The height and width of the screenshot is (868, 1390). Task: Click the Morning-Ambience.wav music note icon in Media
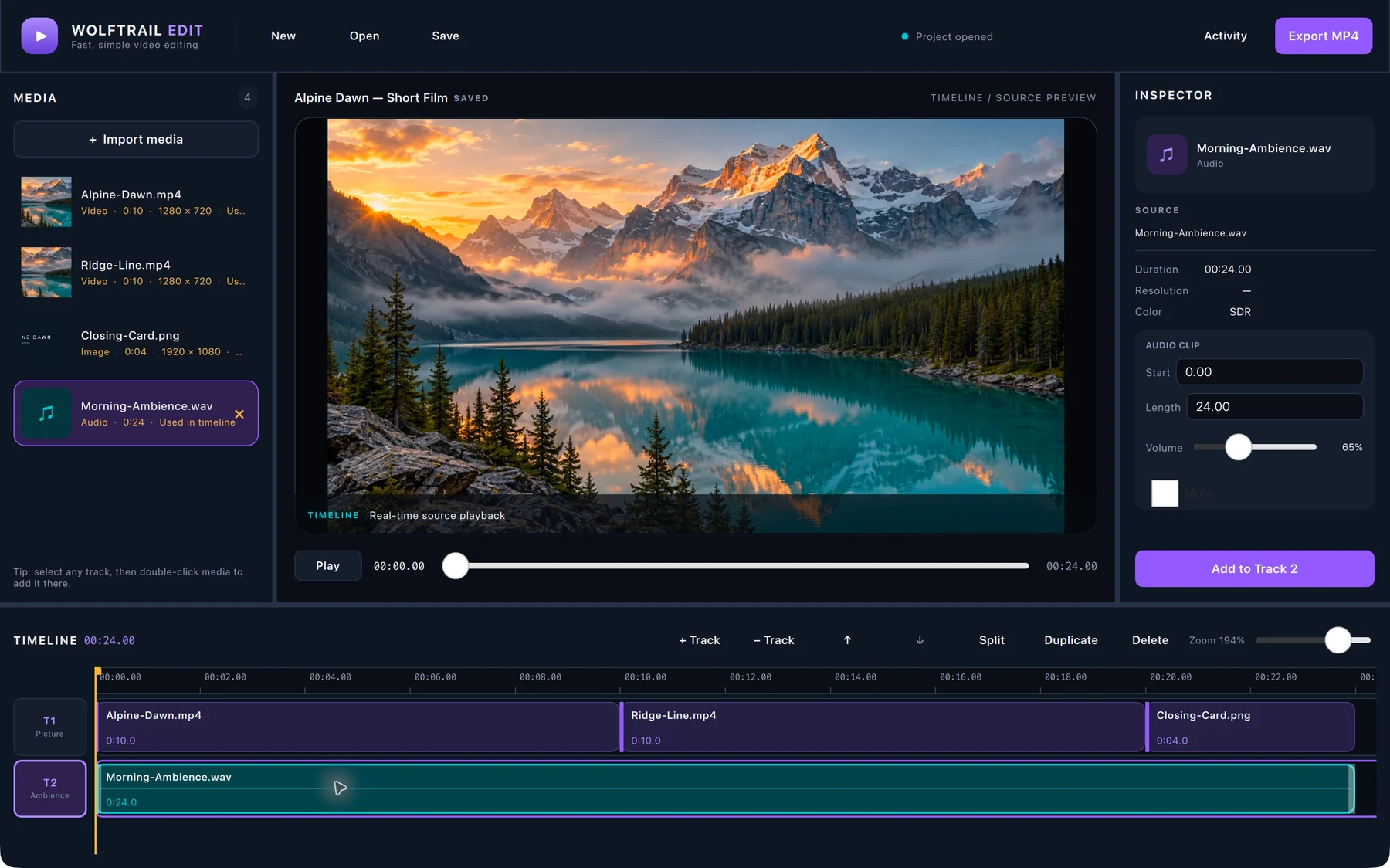click(x=46, y=413)
